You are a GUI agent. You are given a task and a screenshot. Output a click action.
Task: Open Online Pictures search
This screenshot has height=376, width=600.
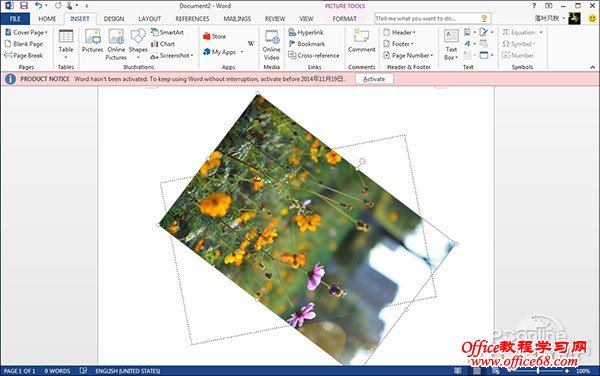click(x=116, y=44)
